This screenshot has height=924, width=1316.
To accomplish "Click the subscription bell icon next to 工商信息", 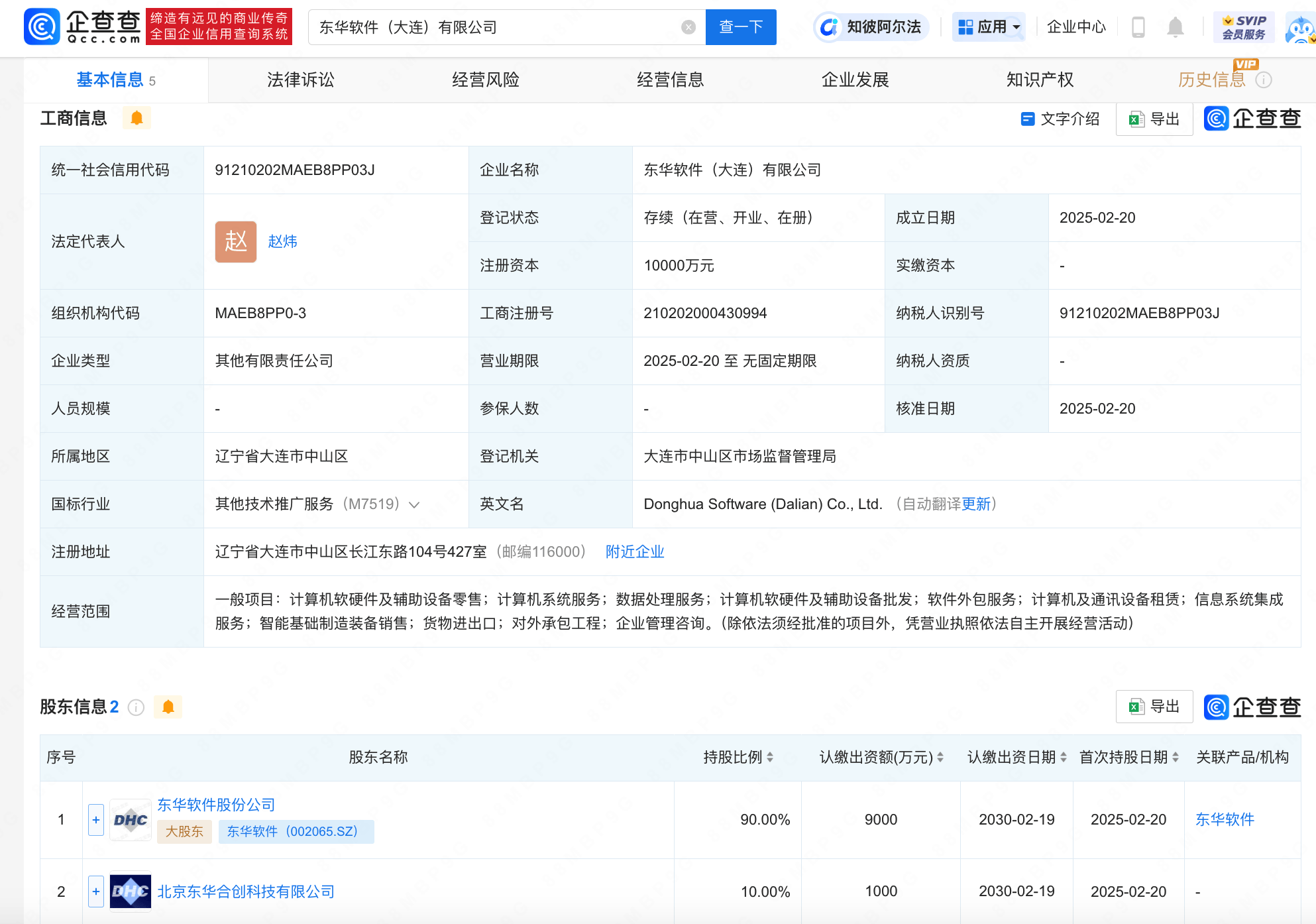I will coord(137,117).
